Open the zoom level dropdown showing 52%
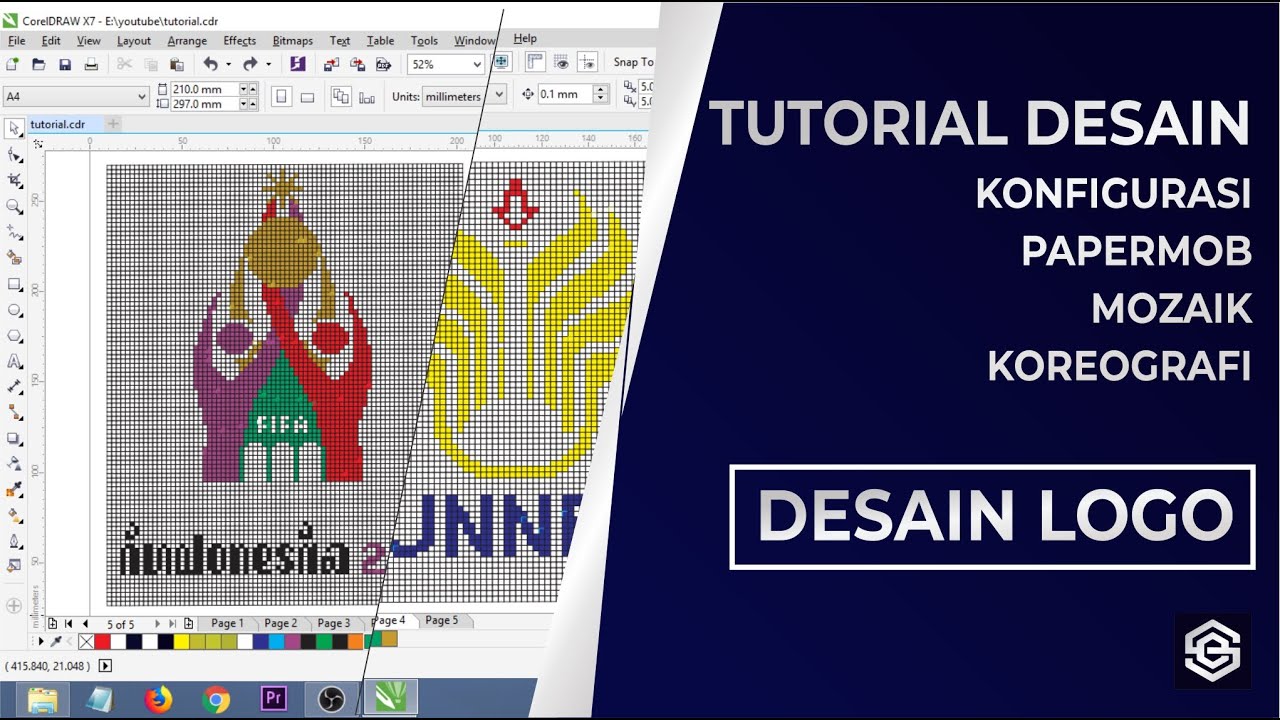 (x=477, y=64)
